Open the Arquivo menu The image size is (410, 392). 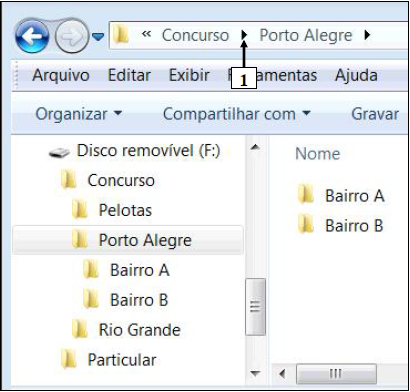(x=61, y=75)
